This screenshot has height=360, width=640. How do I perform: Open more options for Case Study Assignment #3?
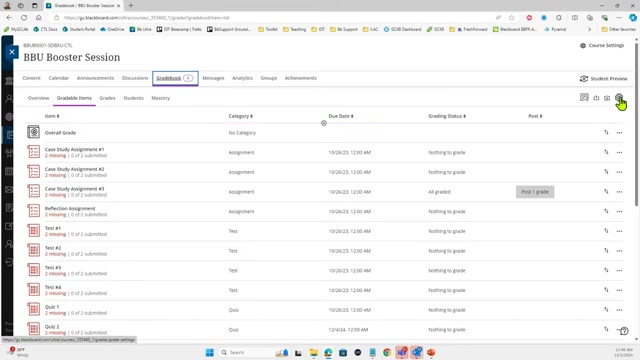pos(619,192)
